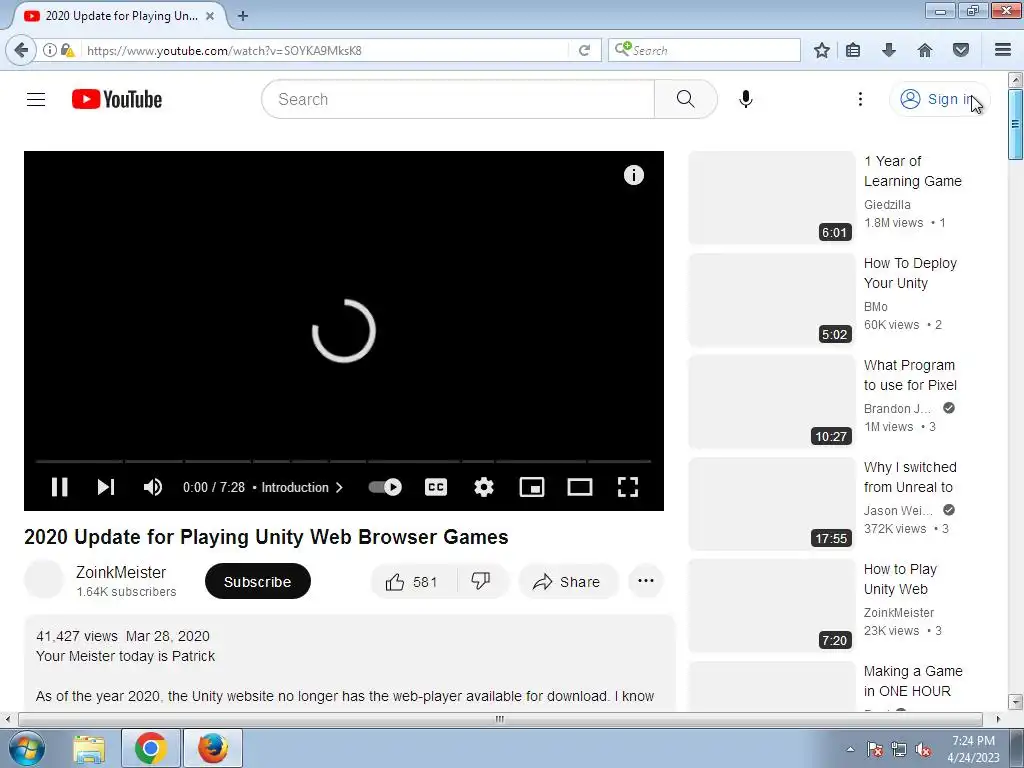Click the vertical scrollbar thumb

tap(1015, 124)
